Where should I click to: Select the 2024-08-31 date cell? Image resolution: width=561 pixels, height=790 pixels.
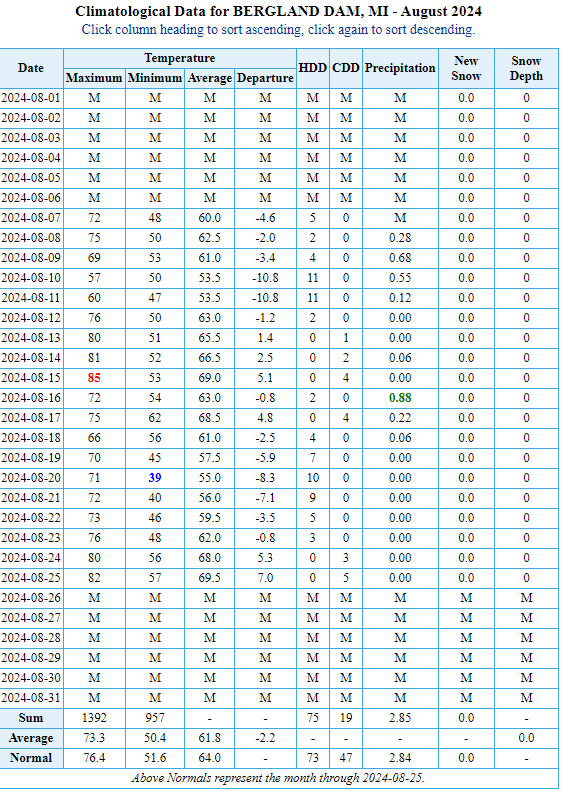(31, 698)
